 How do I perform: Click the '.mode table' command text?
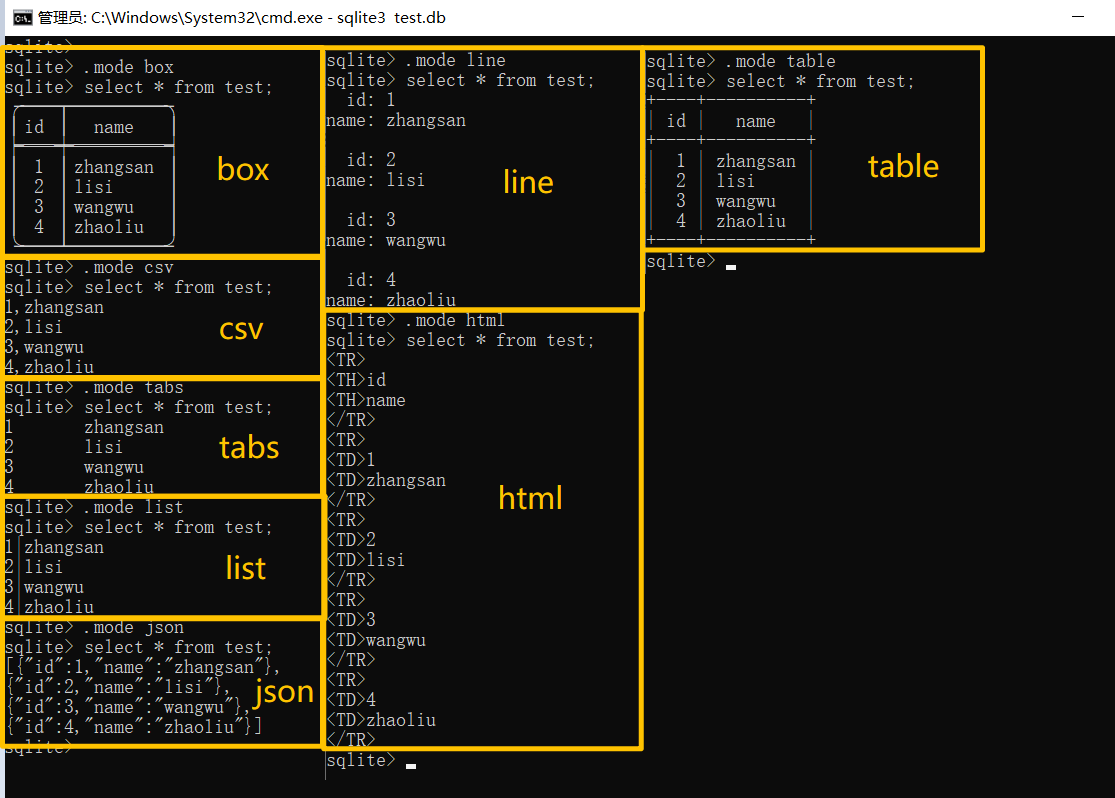[x=781, y=61]
